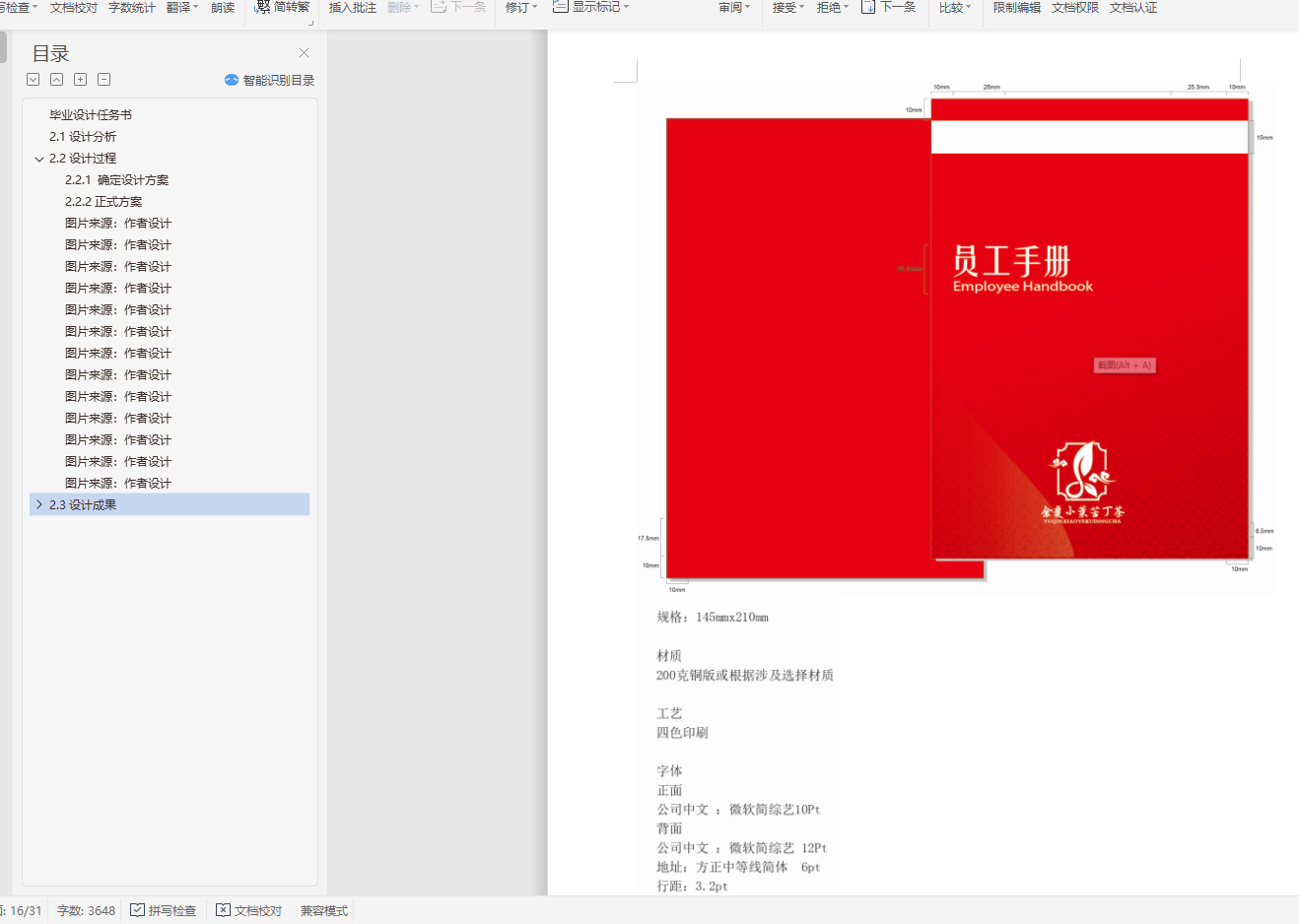The image size is (1299, 924).
Task: Click the plus promote-level outline icon
Action: click(81, 80)
